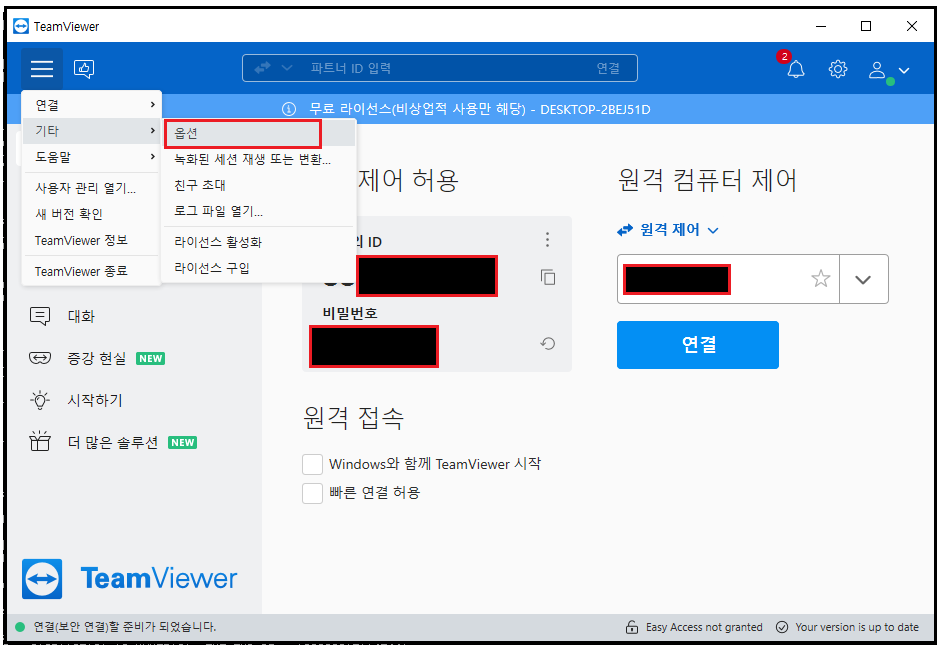Click the version check mark icon
This screenshot has width=942, height=650.
(782, 627)
